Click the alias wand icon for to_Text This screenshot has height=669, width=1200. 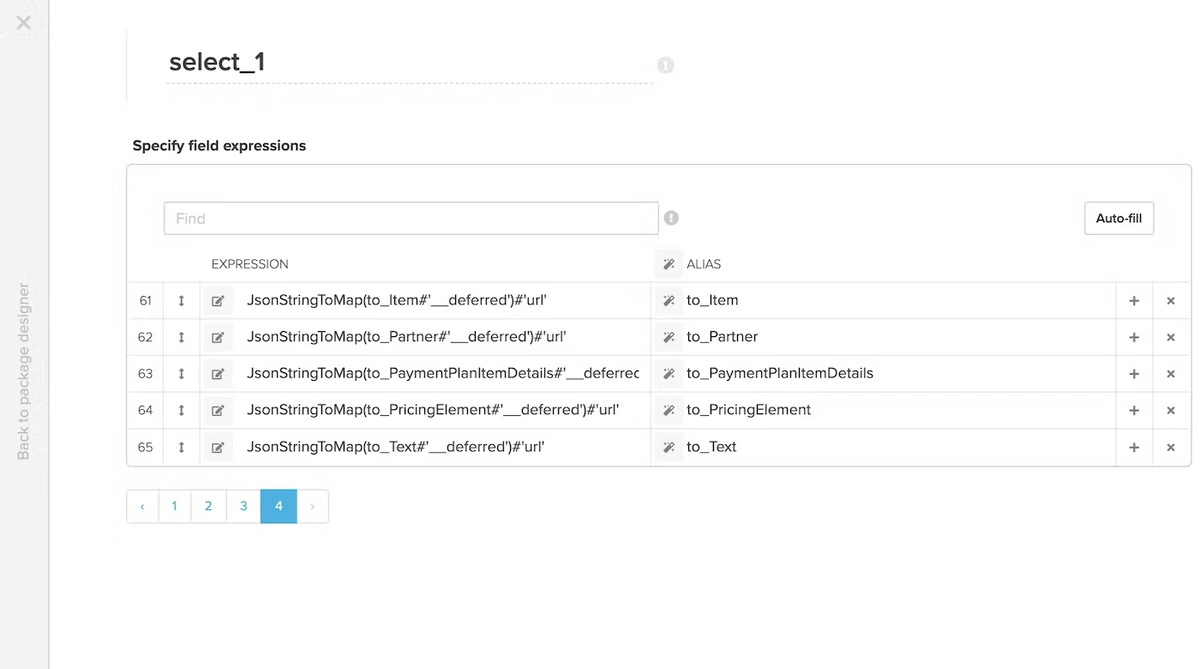669,447
